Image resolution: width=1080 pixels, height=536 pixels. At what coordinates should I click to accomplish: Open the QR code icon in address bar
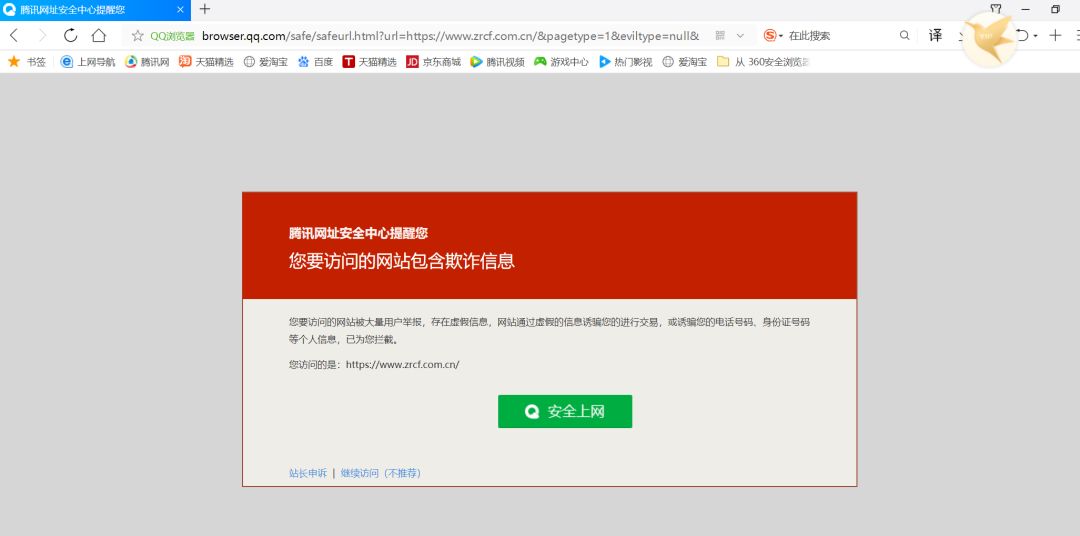pos(720,35)
